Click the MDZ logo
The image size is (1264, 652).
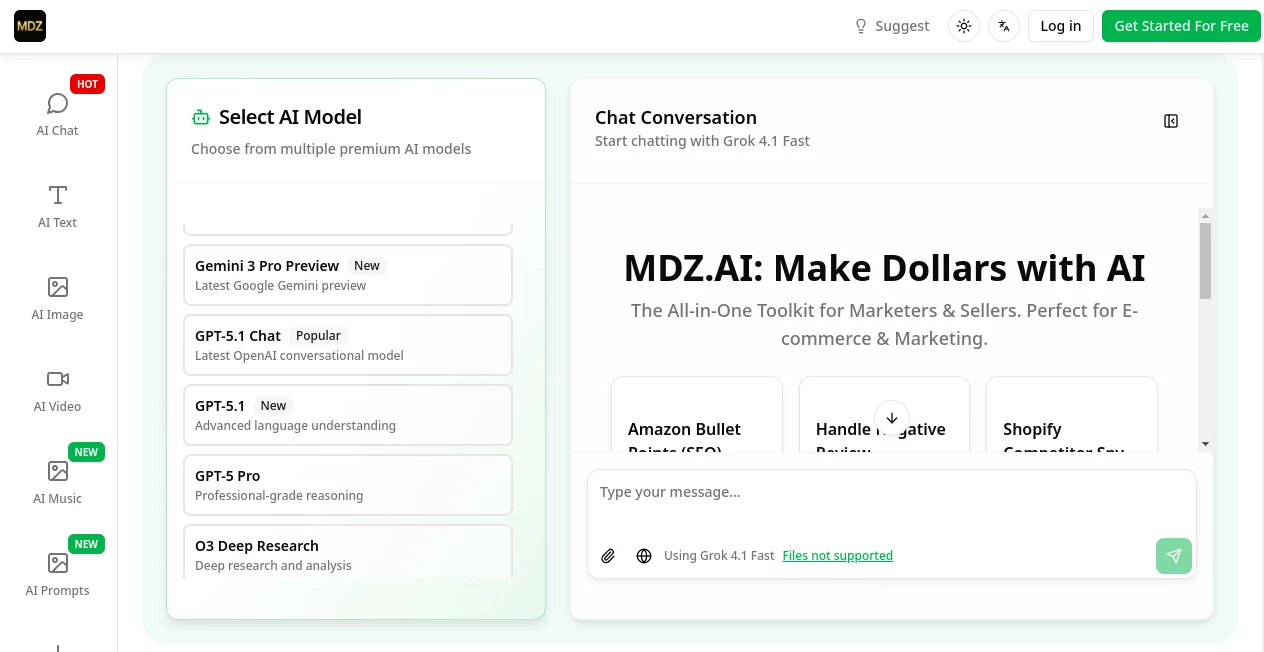30,26
